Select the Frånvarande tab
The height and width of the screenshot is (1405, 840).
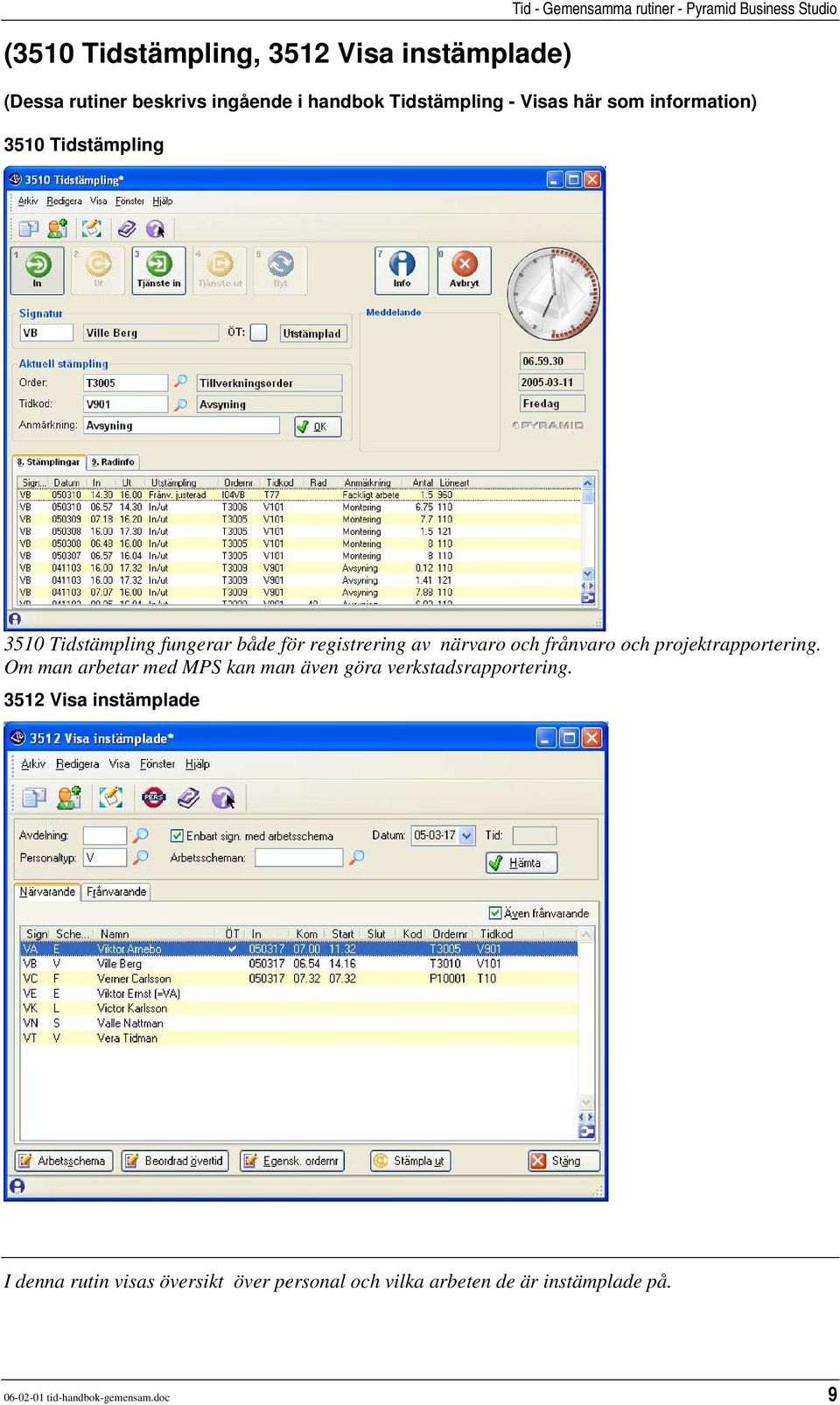tap(116, 892)
